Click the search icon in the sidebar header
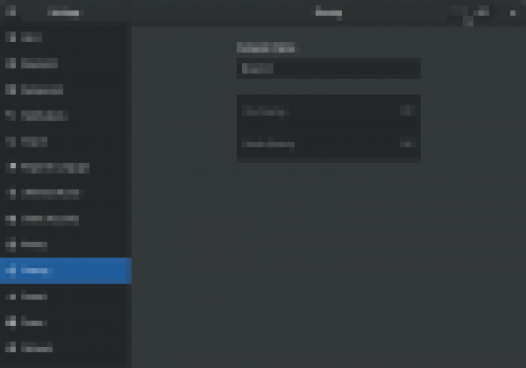 (10, 11)
